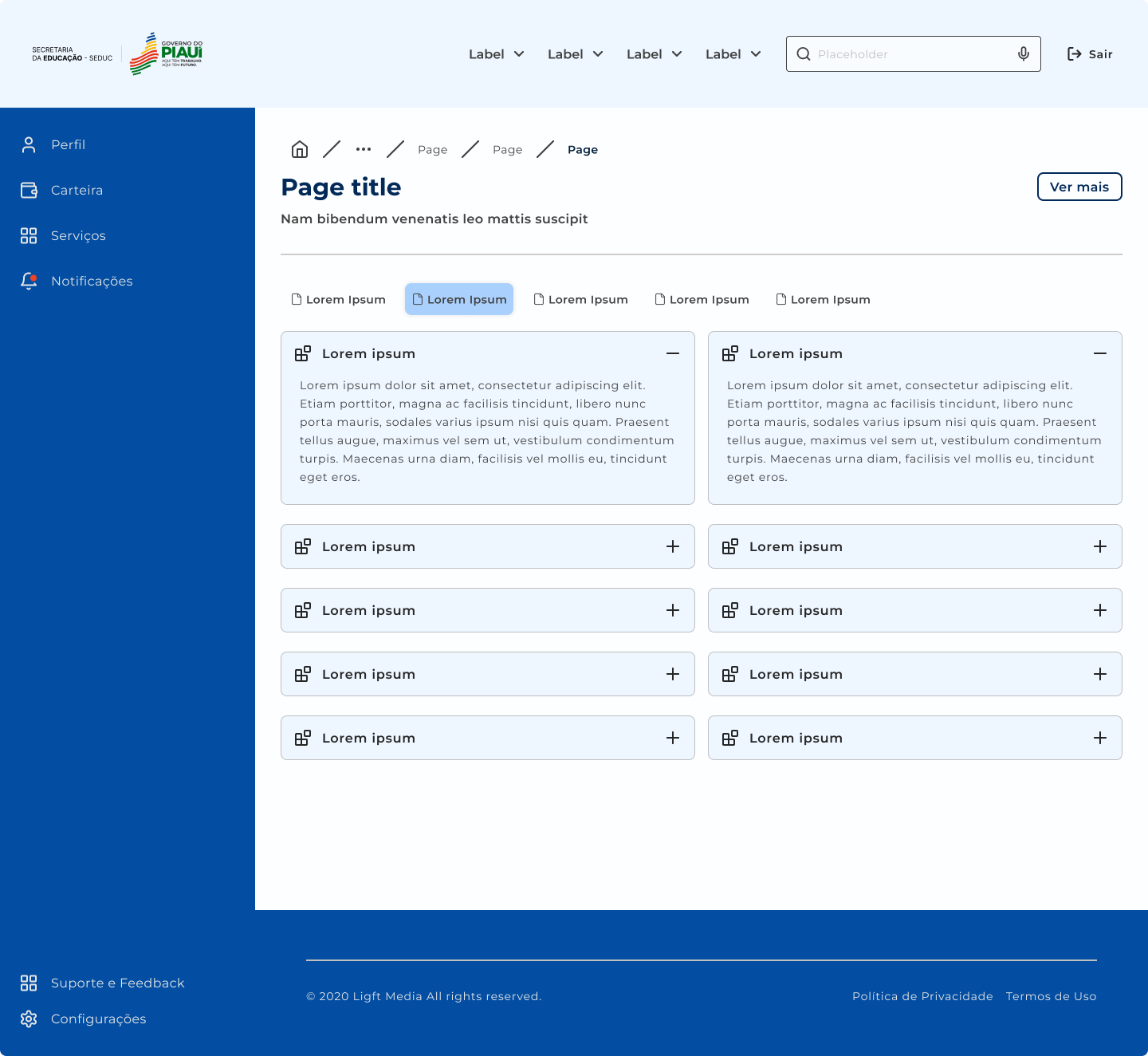Click the Carteira wallet icon in the sidebar
This screenshot has height=1056, width=1148.
(29, 190)
